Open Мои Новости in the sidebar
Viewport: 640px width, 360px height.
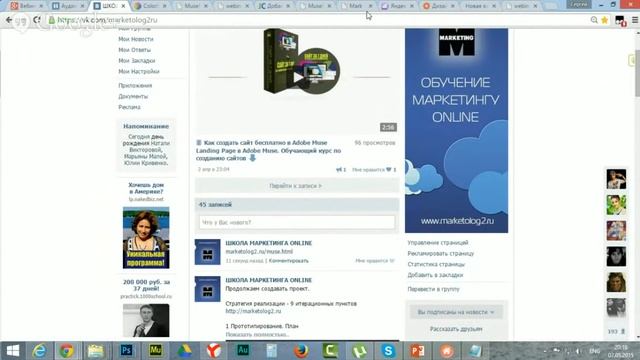[x=136, y=39]
